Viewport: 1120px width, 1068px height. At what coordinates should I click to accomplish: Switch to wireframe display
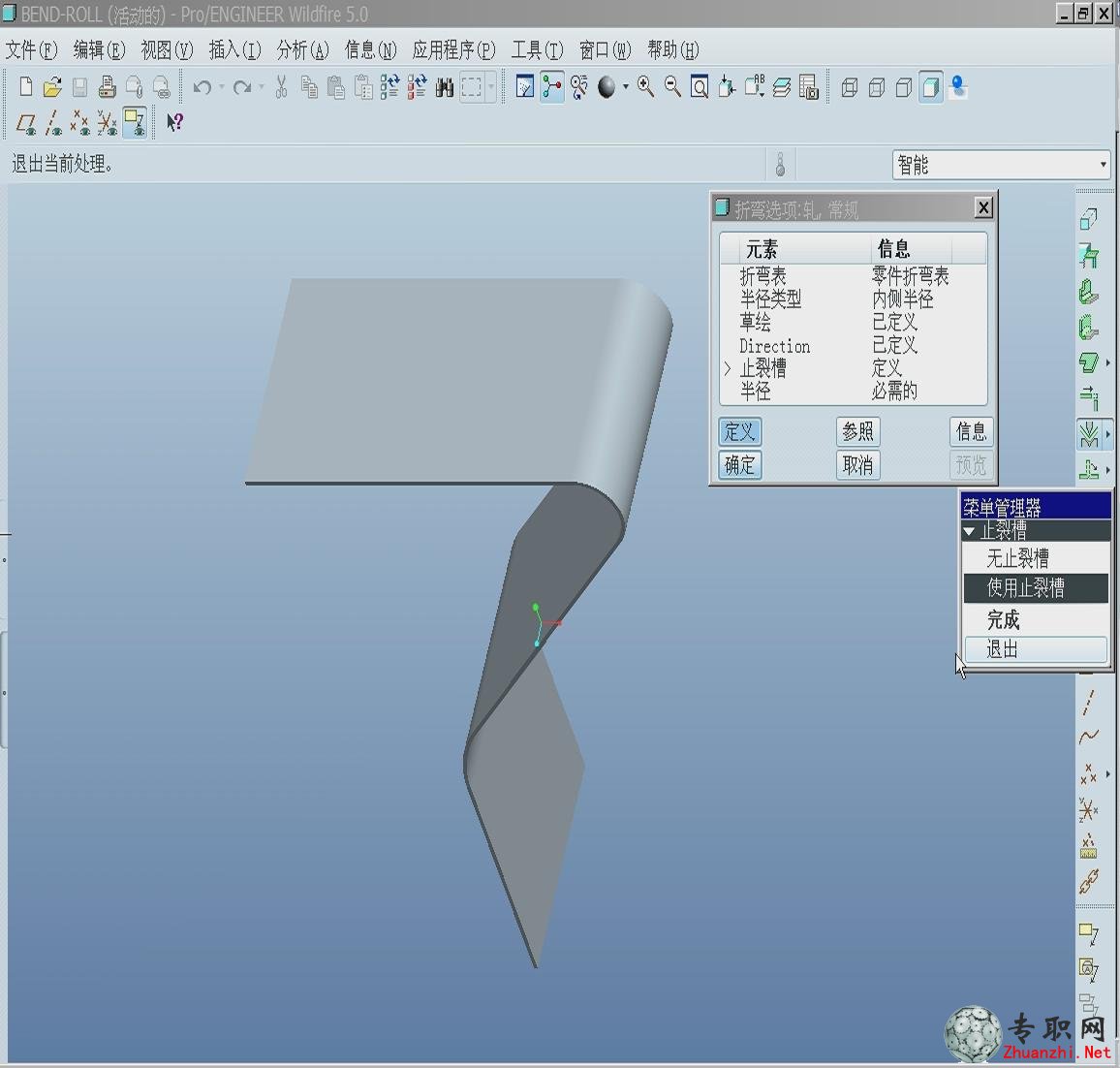point(850,87)
